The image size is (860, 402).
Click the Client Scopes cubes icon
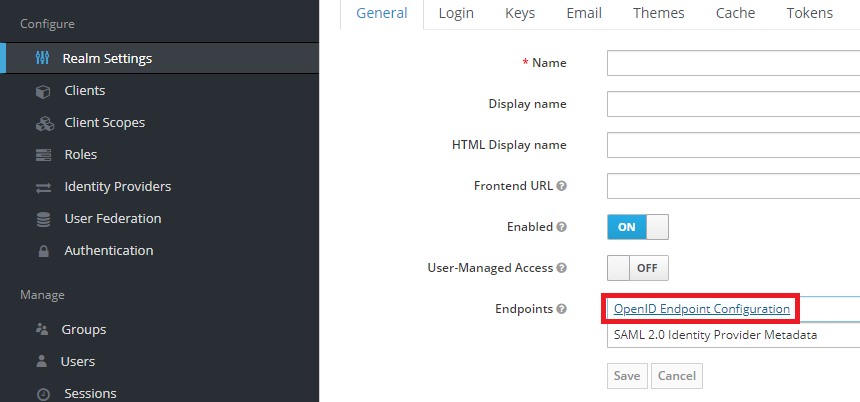coord(44,123)
